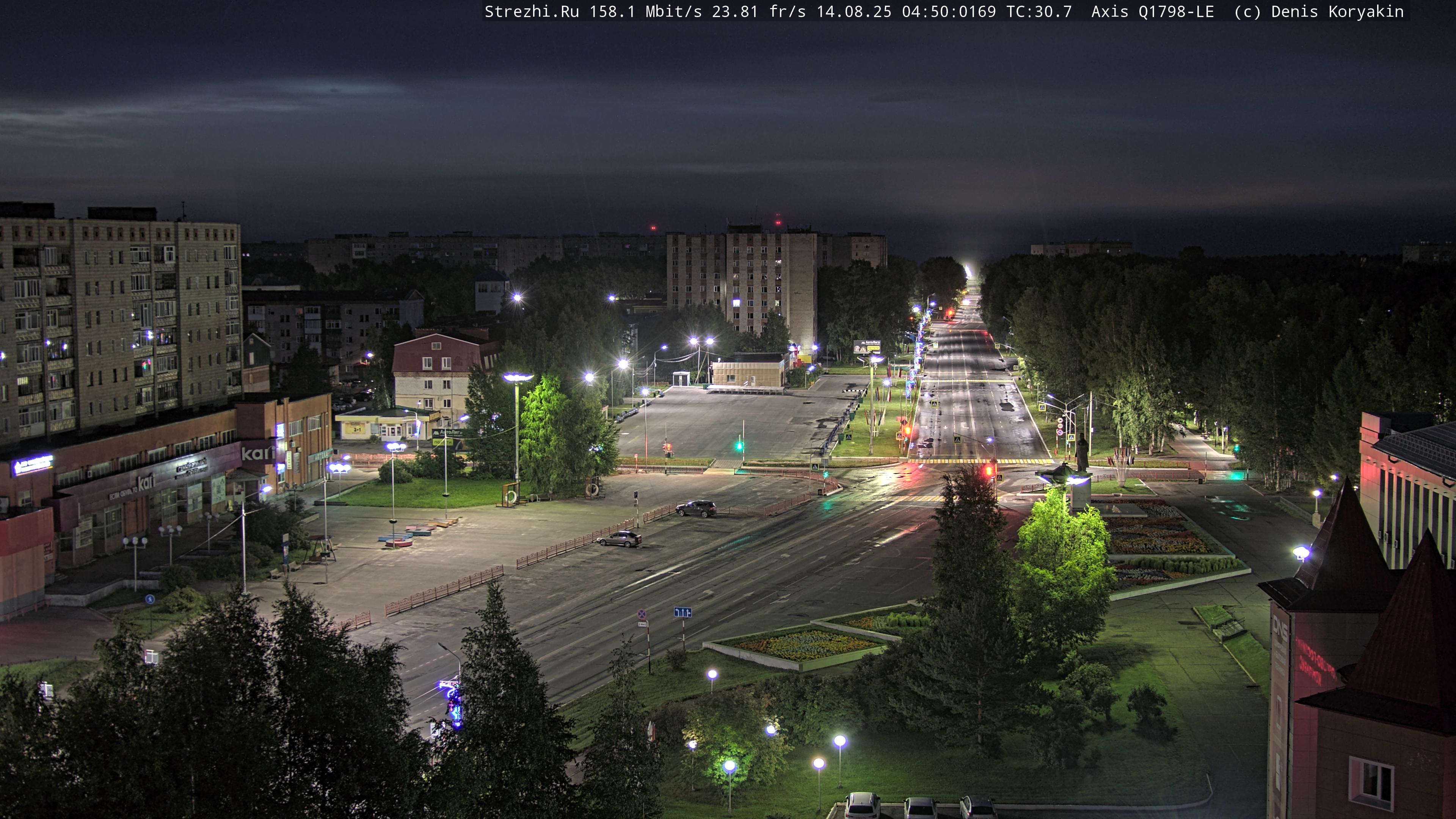This screenshot has width=1456, height=819.
Task: Click the (c) Denis Koryakin credit
Action: coord(1319,12)
